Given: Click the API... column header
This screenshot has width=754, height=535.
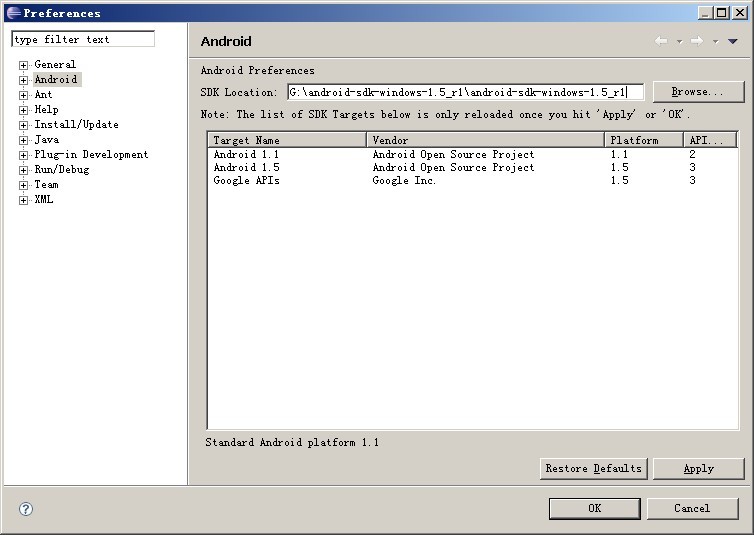Looking at the screenshot, I should tap(710, 140).
